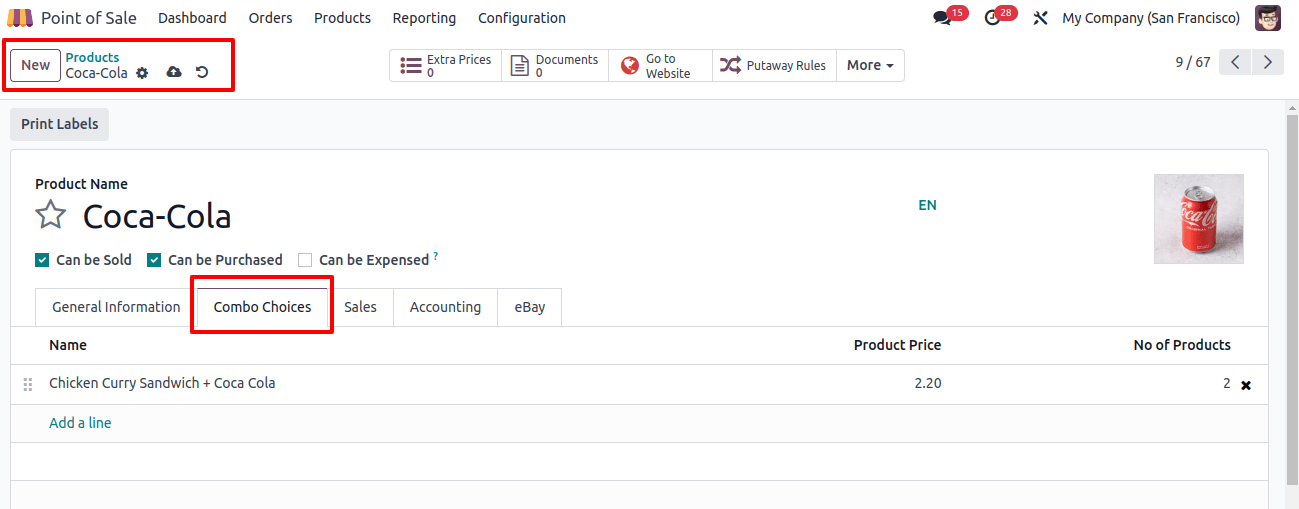Click the 2.20 product price cell
The width and height of the screenshot is (1299, 509).
point(927,383)
